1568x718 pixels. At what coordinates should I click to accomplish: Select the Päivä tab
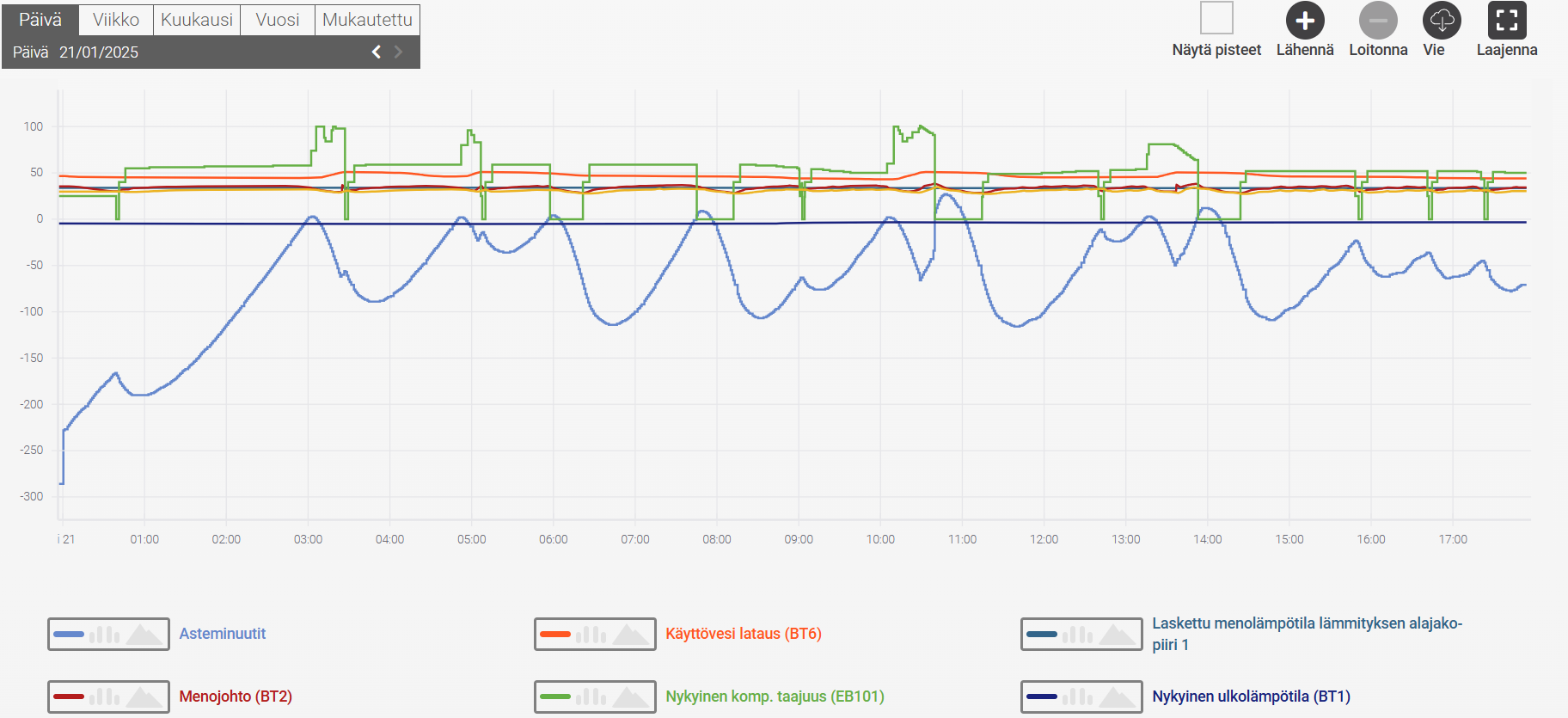(x=40, y=20)
